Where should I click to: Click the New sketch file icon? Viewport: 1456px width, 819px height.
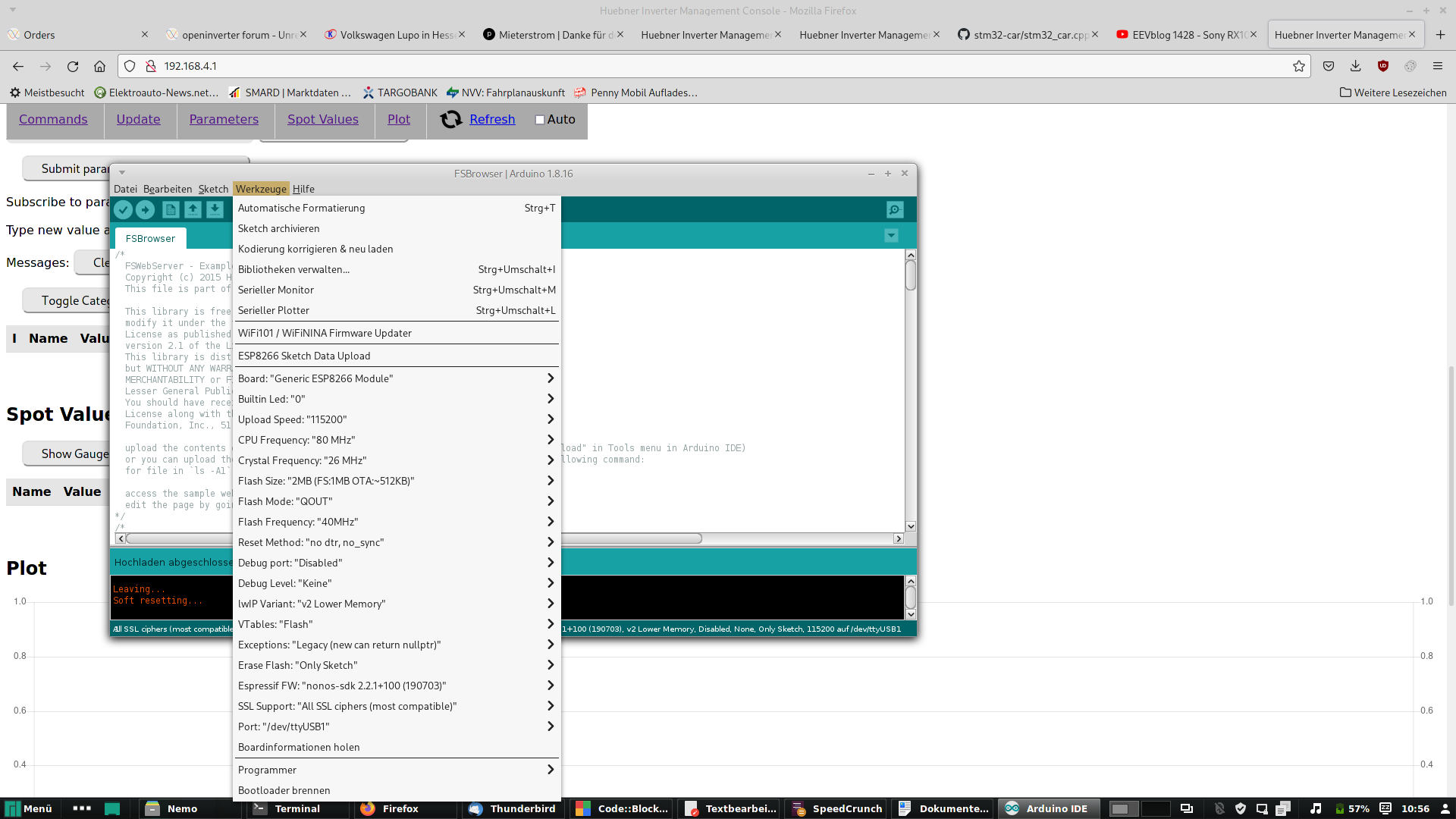click(x=171, y=210)
